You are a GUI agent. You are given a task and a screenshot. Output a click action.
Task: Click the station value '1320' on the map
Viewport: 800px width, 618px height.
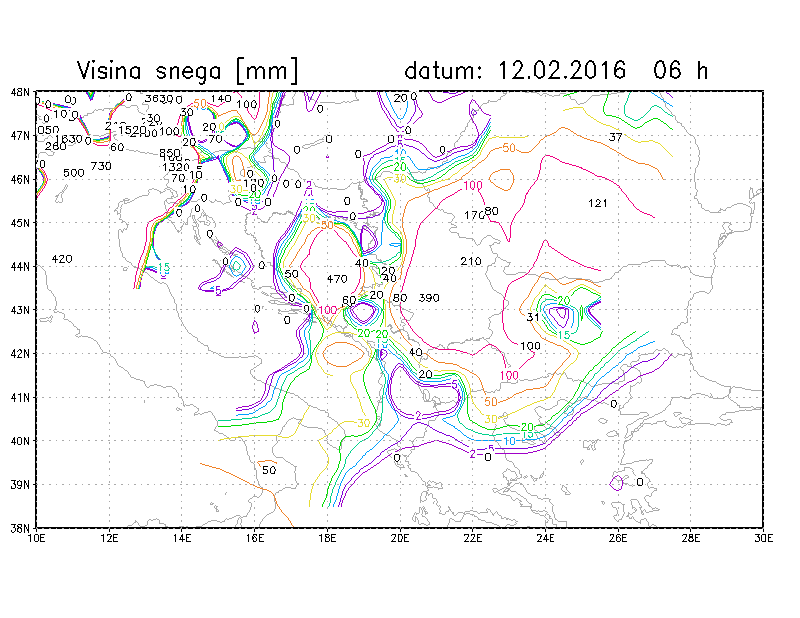pos(176,167)
